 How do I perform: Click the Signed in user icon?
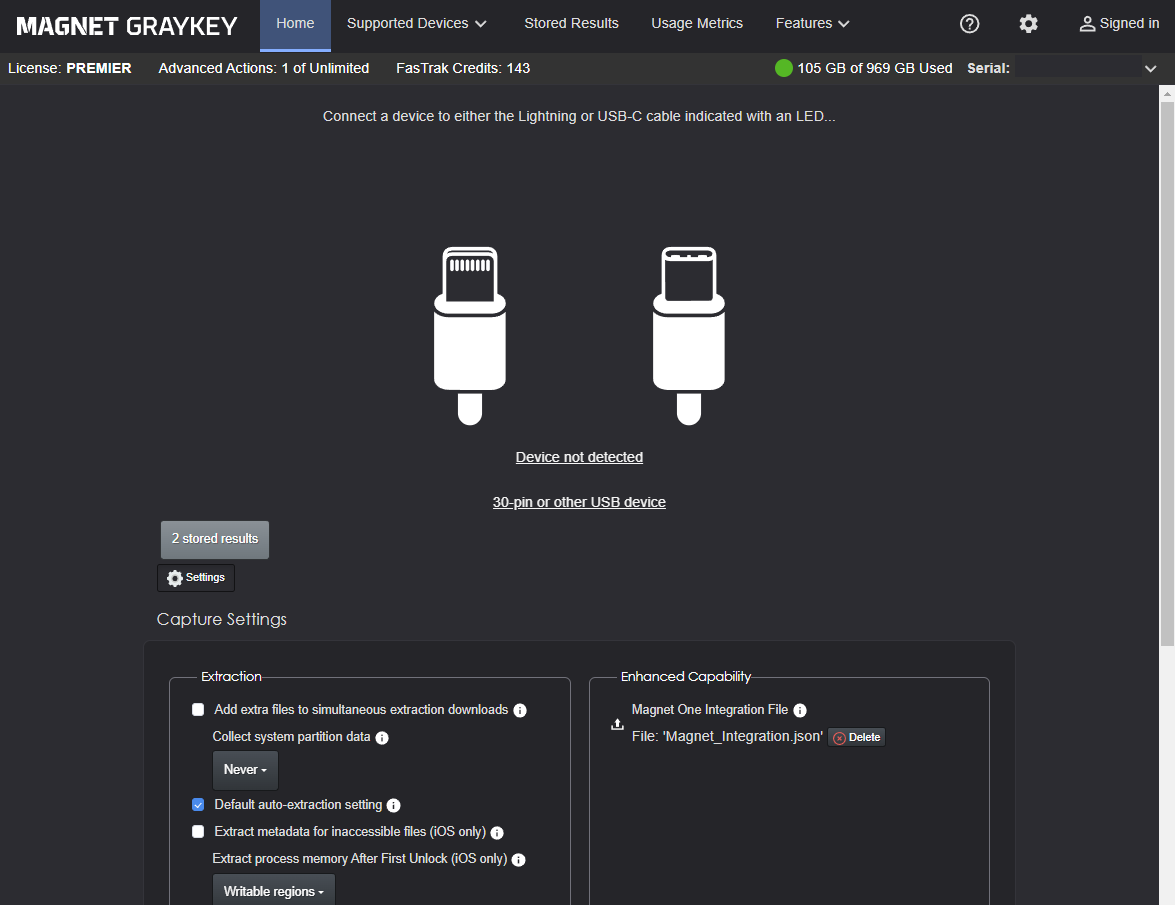(1087, 24)
